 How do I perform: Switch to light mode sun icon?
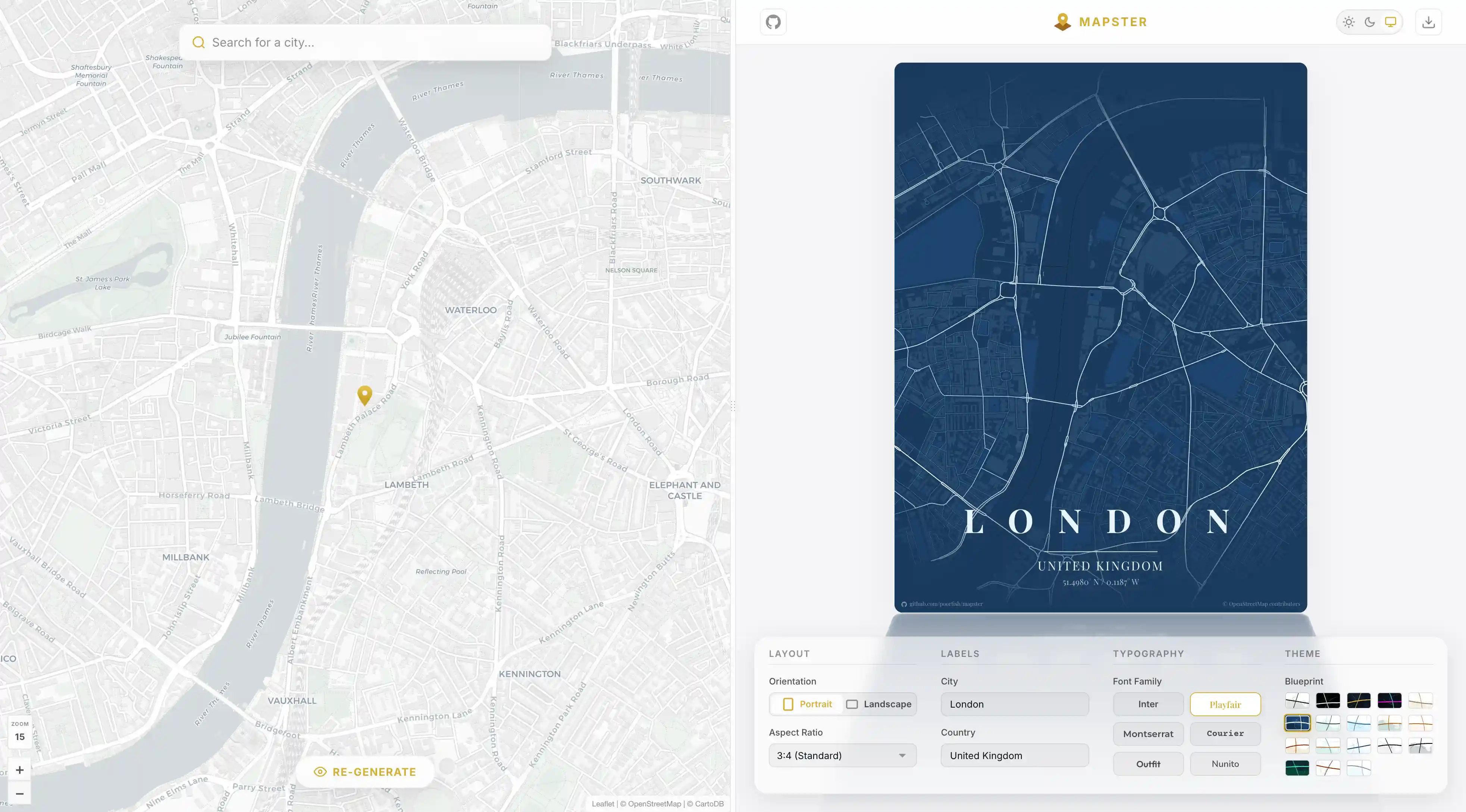tap(1348, 22)
